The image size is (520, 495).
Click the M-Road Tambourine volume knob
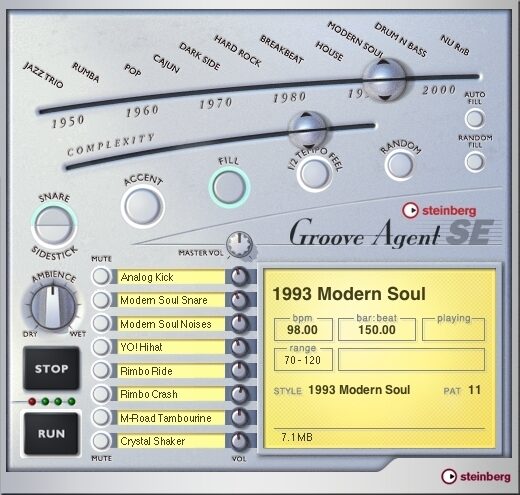pos(239,418)
